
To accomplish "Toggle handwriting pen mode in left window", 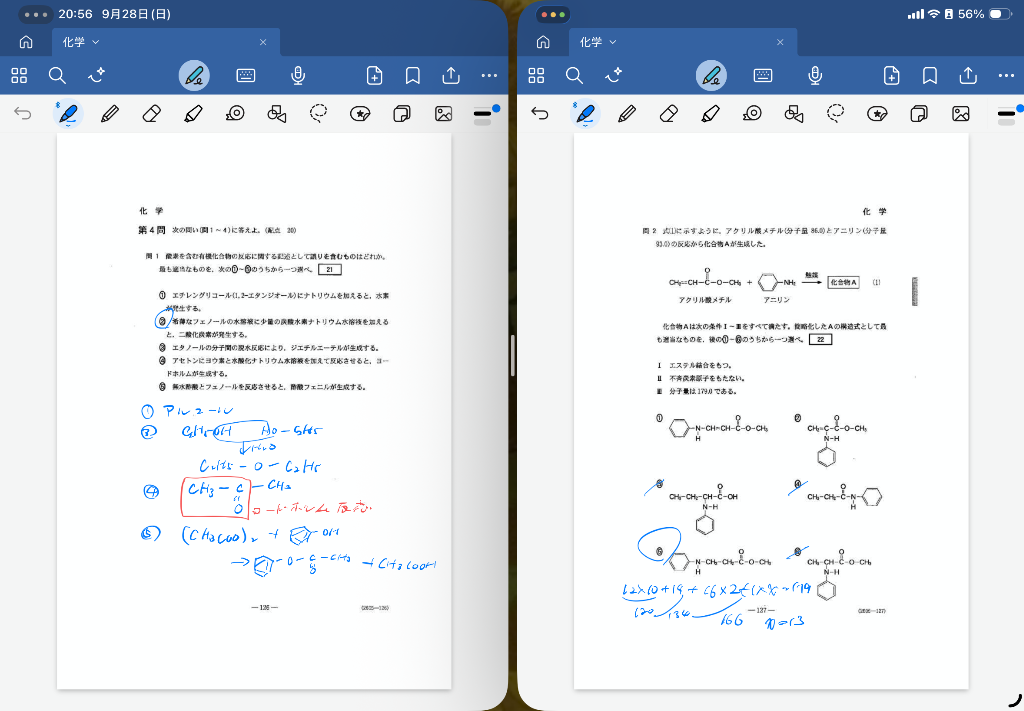I will point(195,76).
